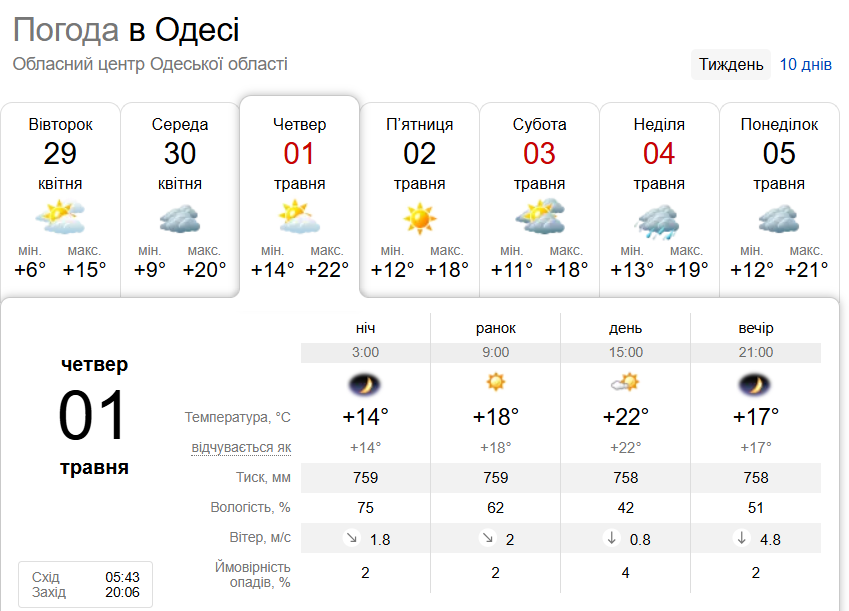Screen dimensions: 849x611
Task: Select the Вівторок 29 квітня day tab
Action: pyautogui.click(x=60, y=153)
